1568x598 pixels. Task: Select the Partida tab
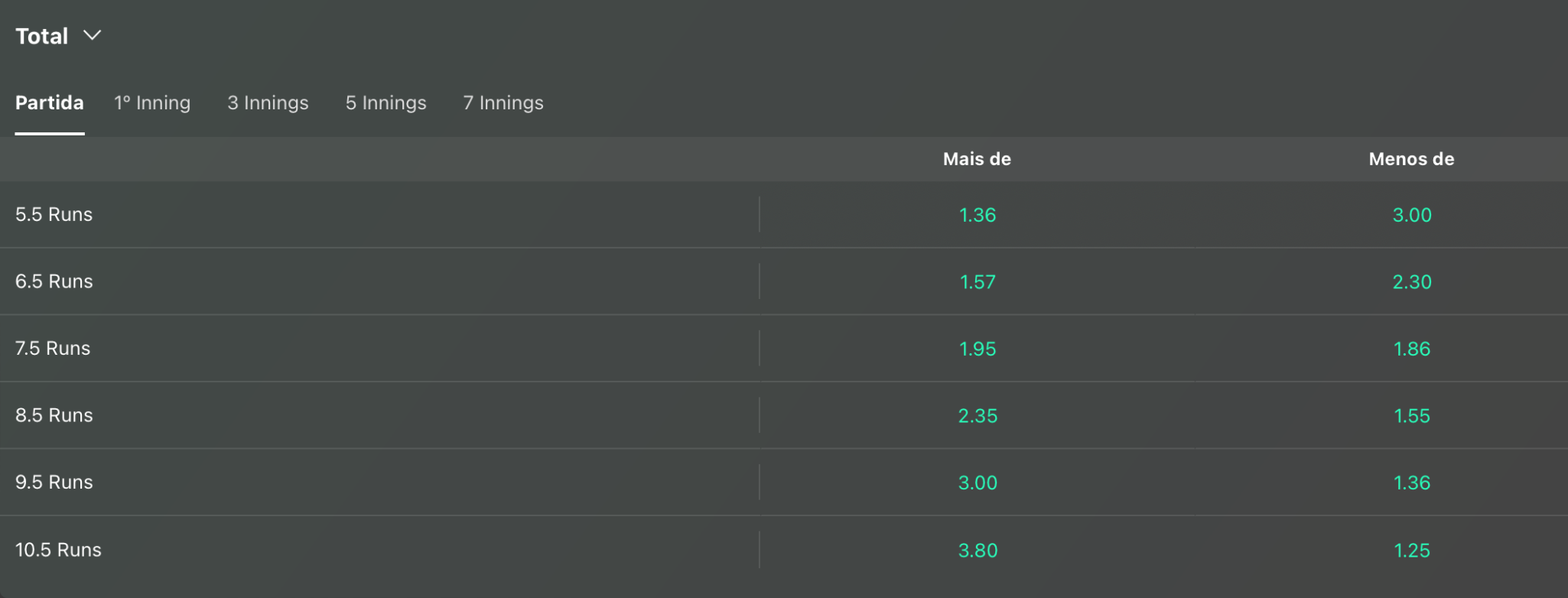tap(50, 102)
